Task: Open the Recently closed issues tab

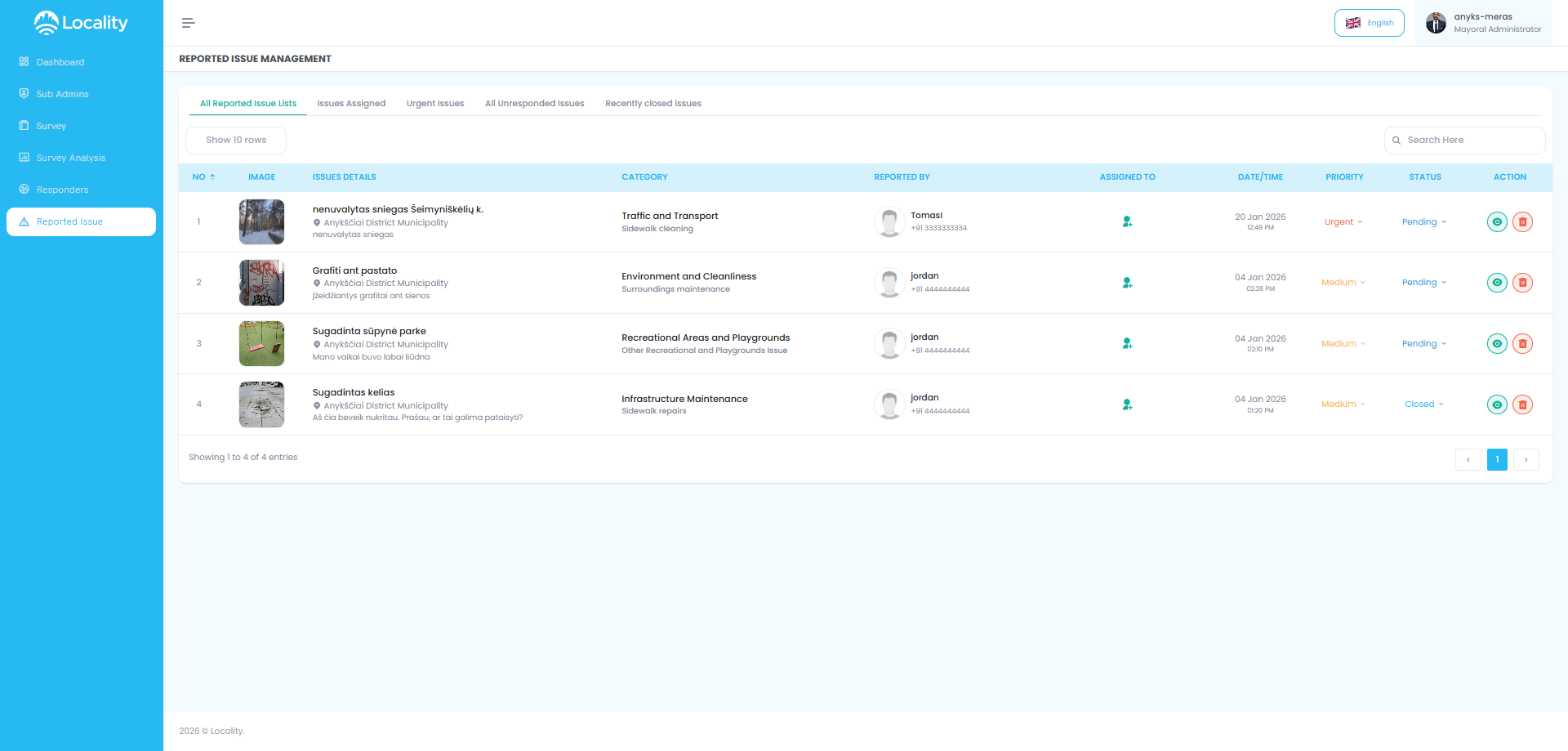Action: pyautogui.click(x=653, y=103)
